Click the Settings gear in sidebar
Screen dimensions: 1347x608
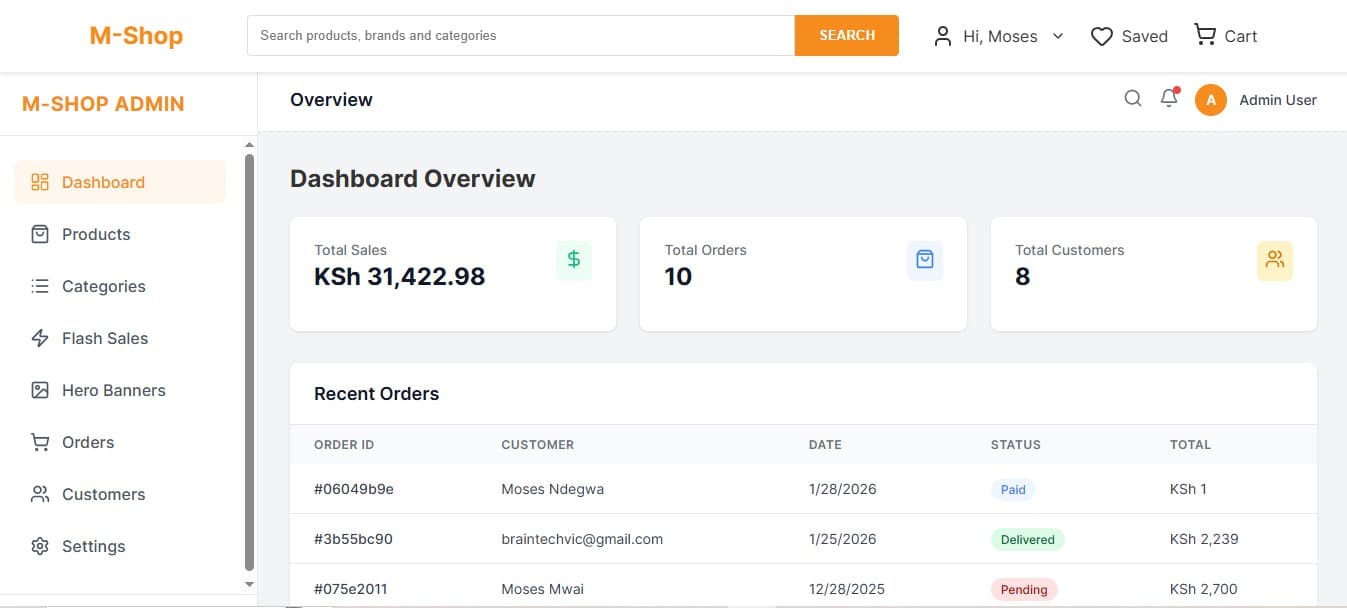pos(40,546)
